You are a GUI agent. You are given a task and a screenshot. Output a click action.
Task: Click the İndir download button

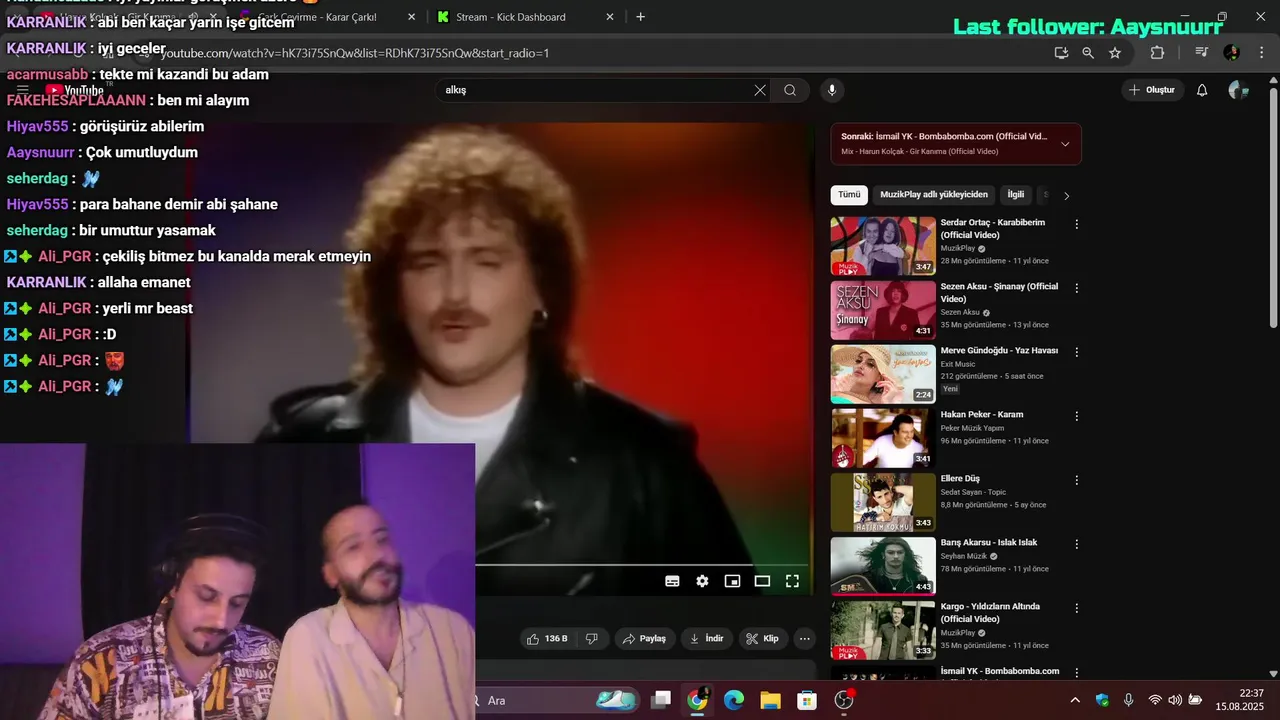pyautogui.click(x=706, y=638)
